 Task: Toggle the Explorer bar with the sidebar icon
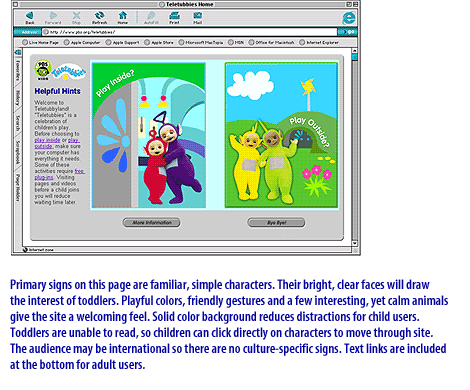pyautogui.click(x=18, y=52)
